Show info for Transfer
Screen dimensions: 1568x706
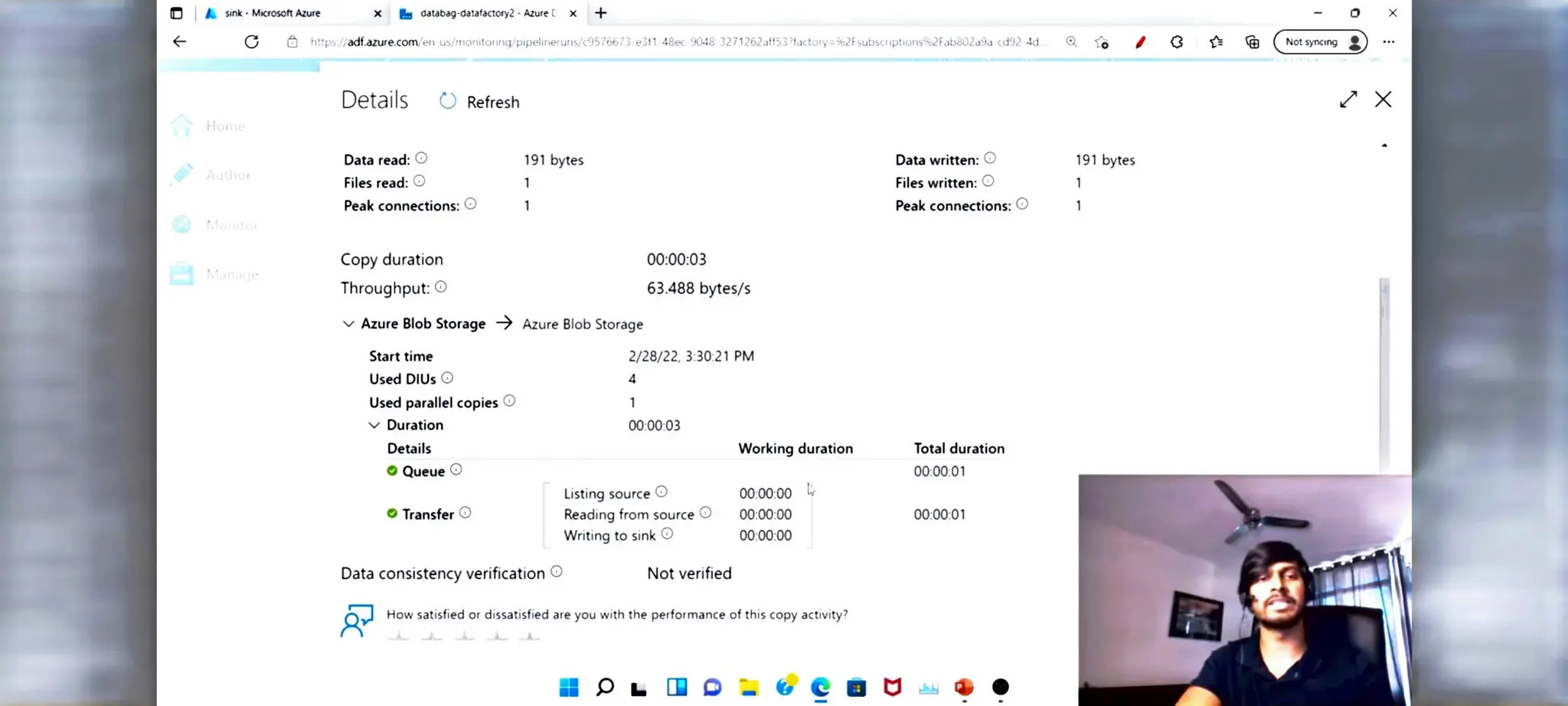[x=465, y=513]
